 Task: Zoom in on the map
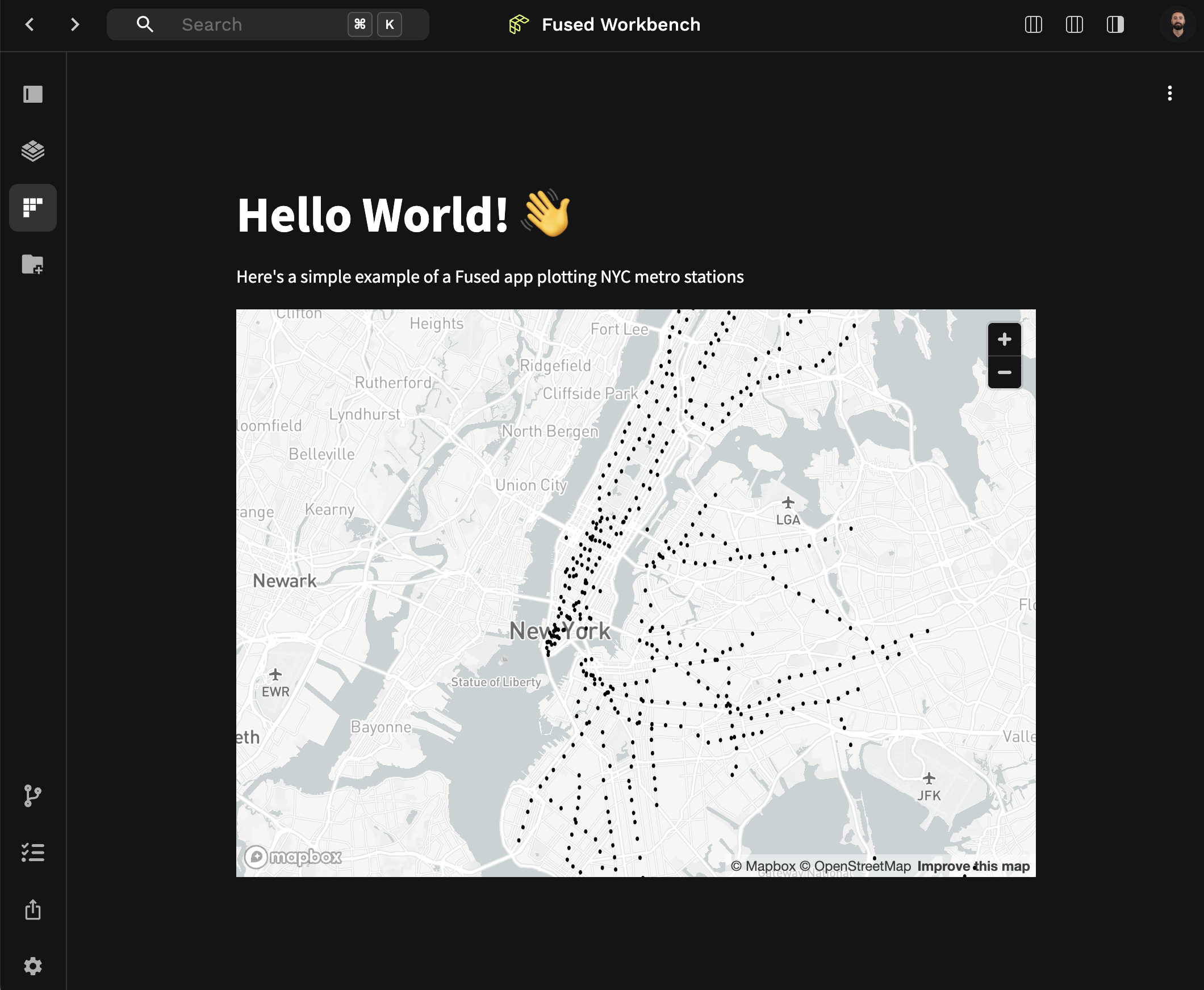(x=1004, y=339)
